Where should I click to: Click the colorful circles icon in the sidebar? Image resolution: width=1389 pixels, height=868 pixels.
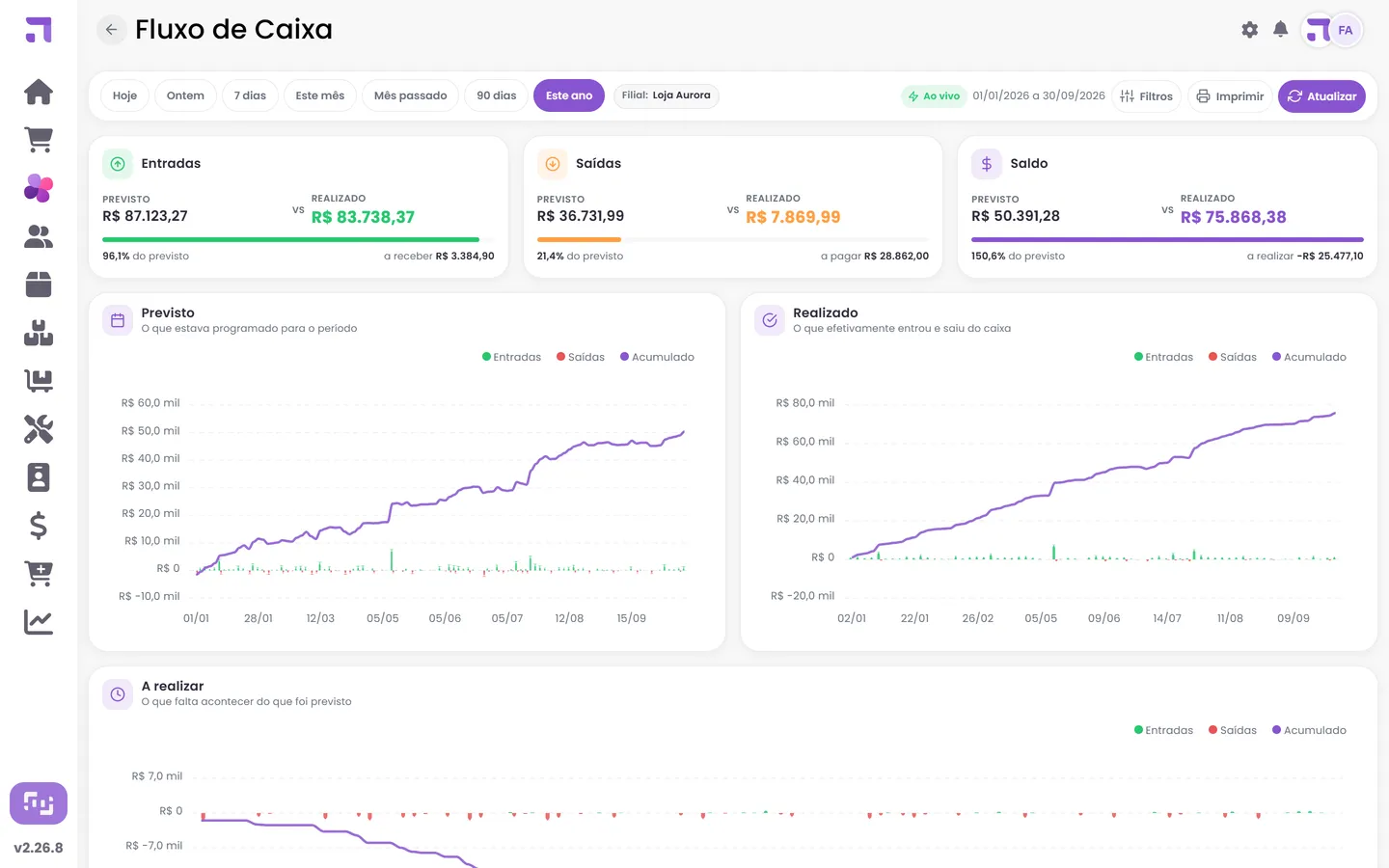pyautogui.click(x=39, y=188)
